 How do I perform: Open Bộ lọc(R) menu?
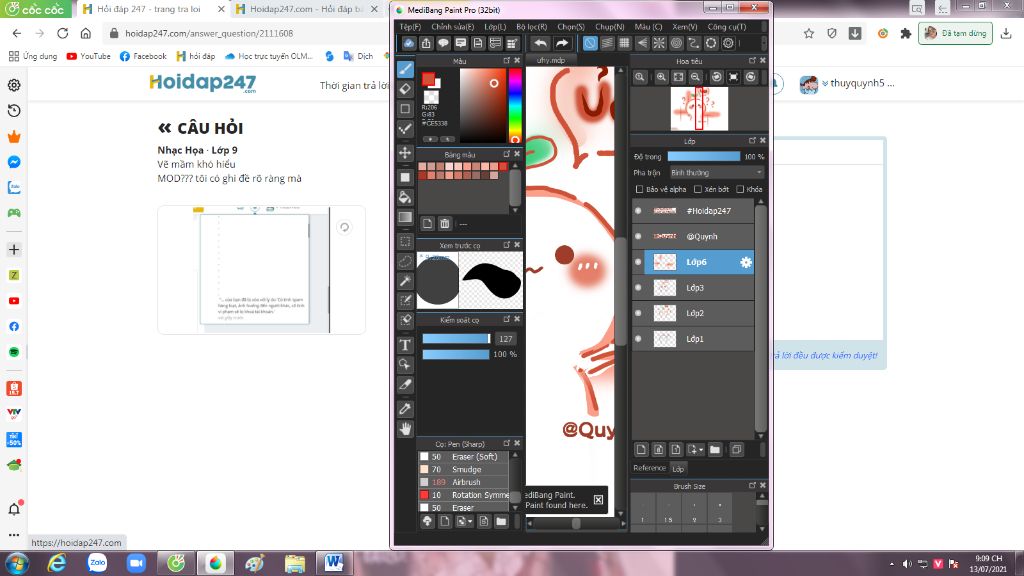(532, 27)
